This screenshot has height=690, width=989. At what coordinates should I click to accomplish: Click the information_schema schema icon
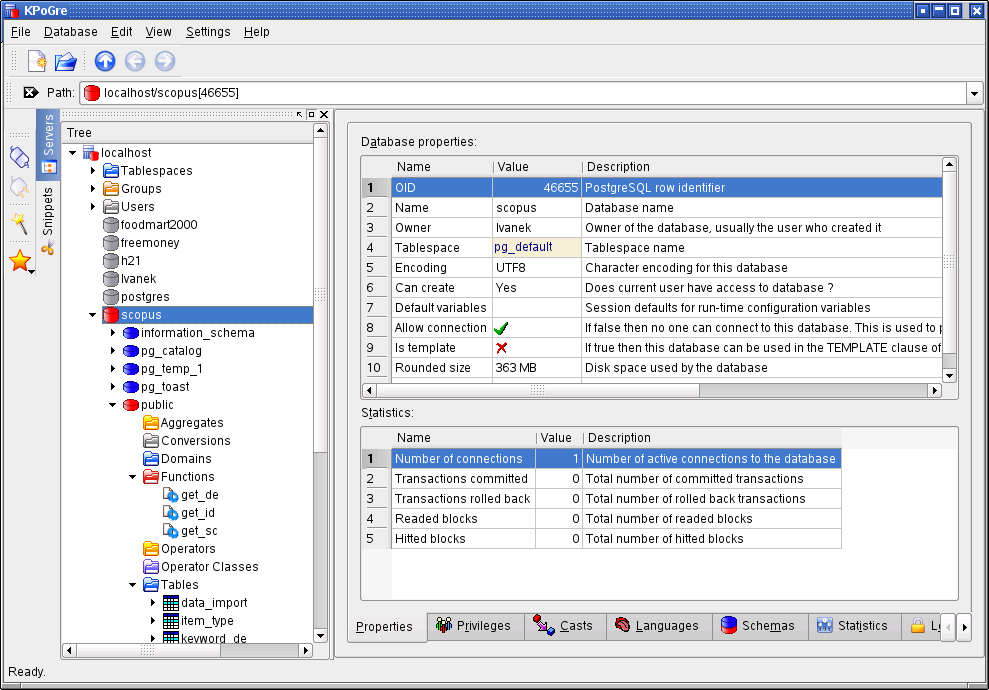click(131, 333)
